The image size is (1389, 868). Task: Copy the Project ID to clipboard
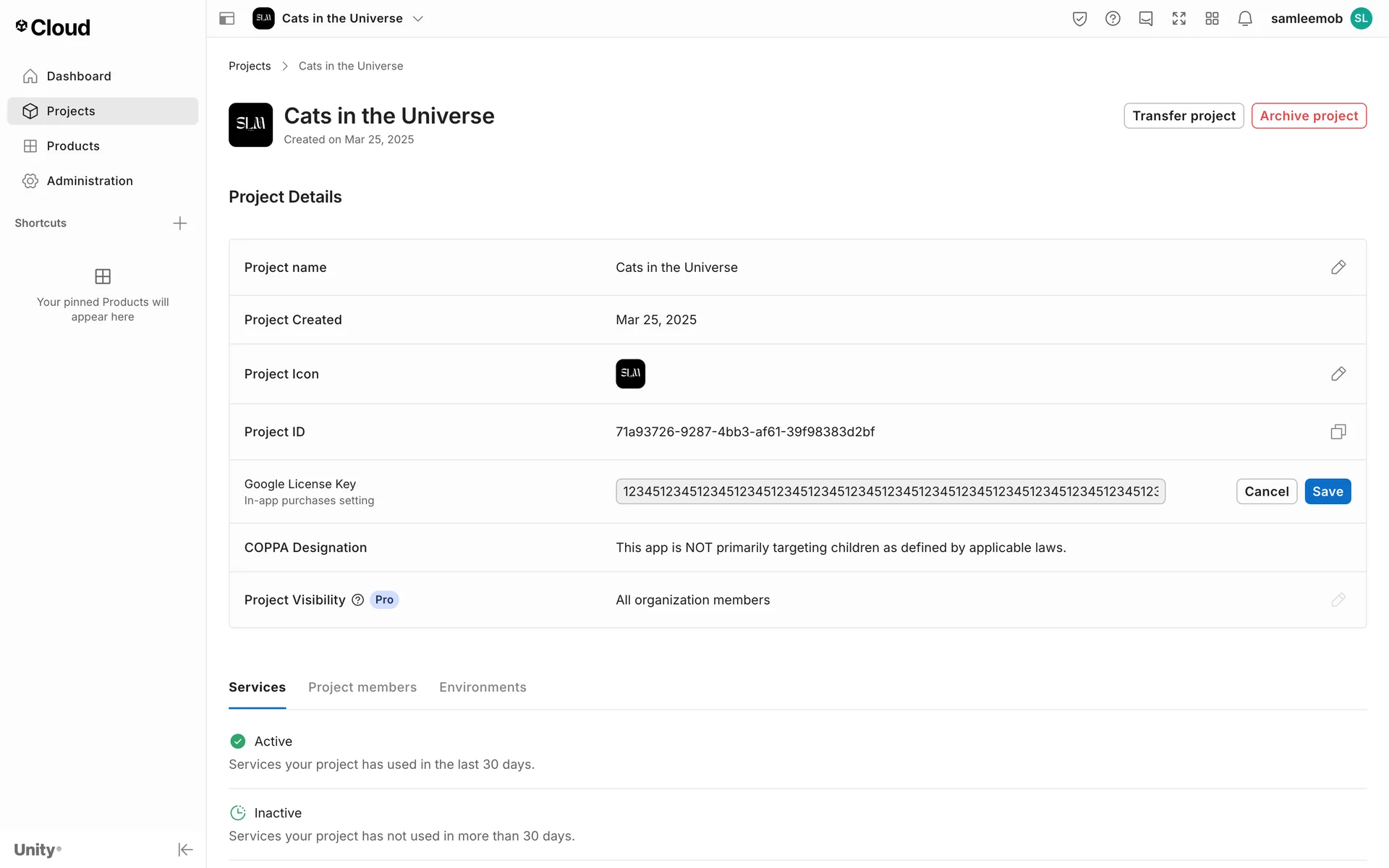click(1338, 432)
